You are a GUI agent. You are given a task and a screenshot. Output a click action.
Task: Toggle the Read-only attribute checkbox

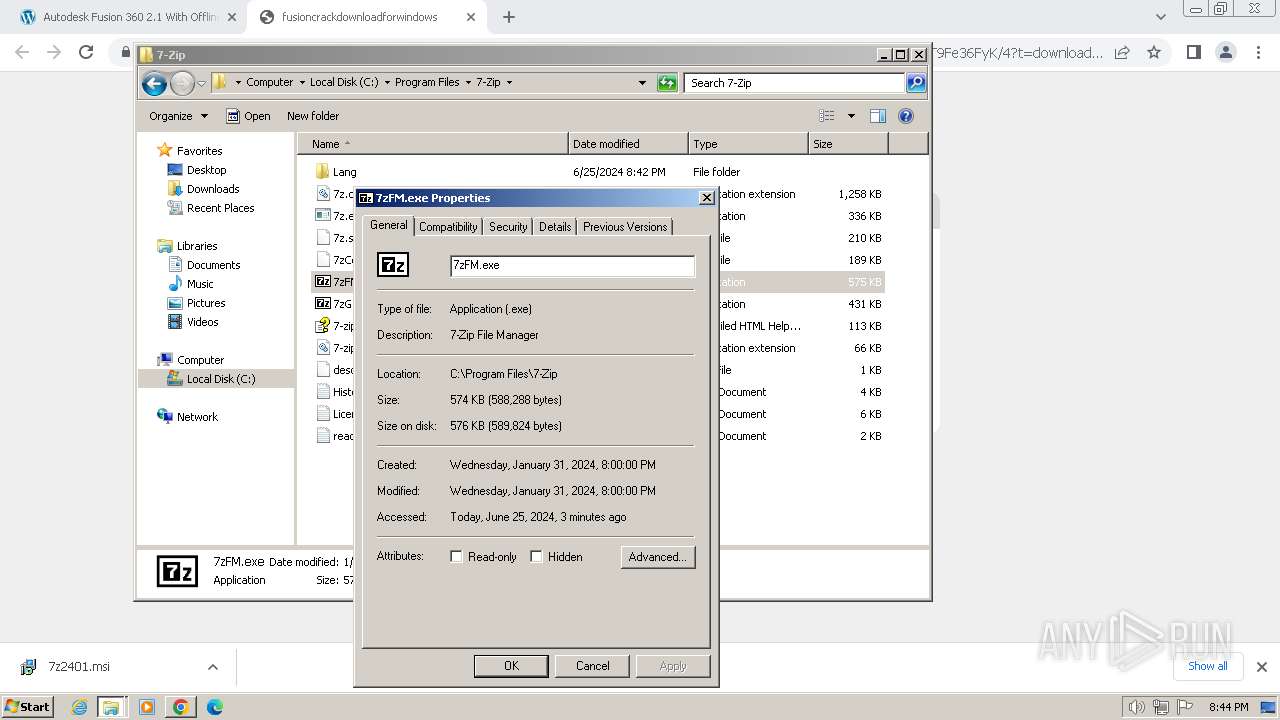pyautogui.click(x=457, y=557)
